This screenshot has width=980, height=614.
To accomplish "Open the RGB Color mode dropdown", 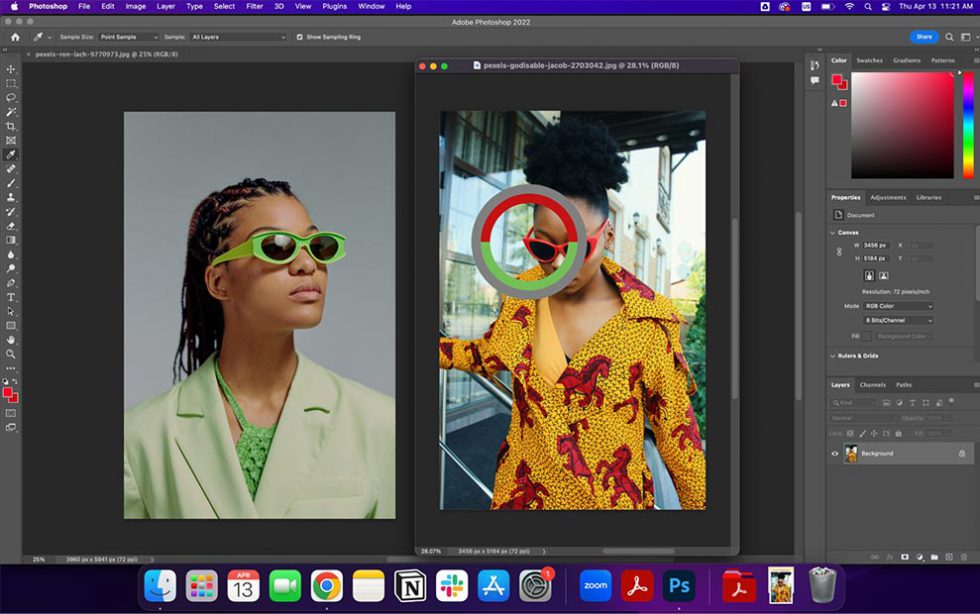I will click(x=899, y=306).
